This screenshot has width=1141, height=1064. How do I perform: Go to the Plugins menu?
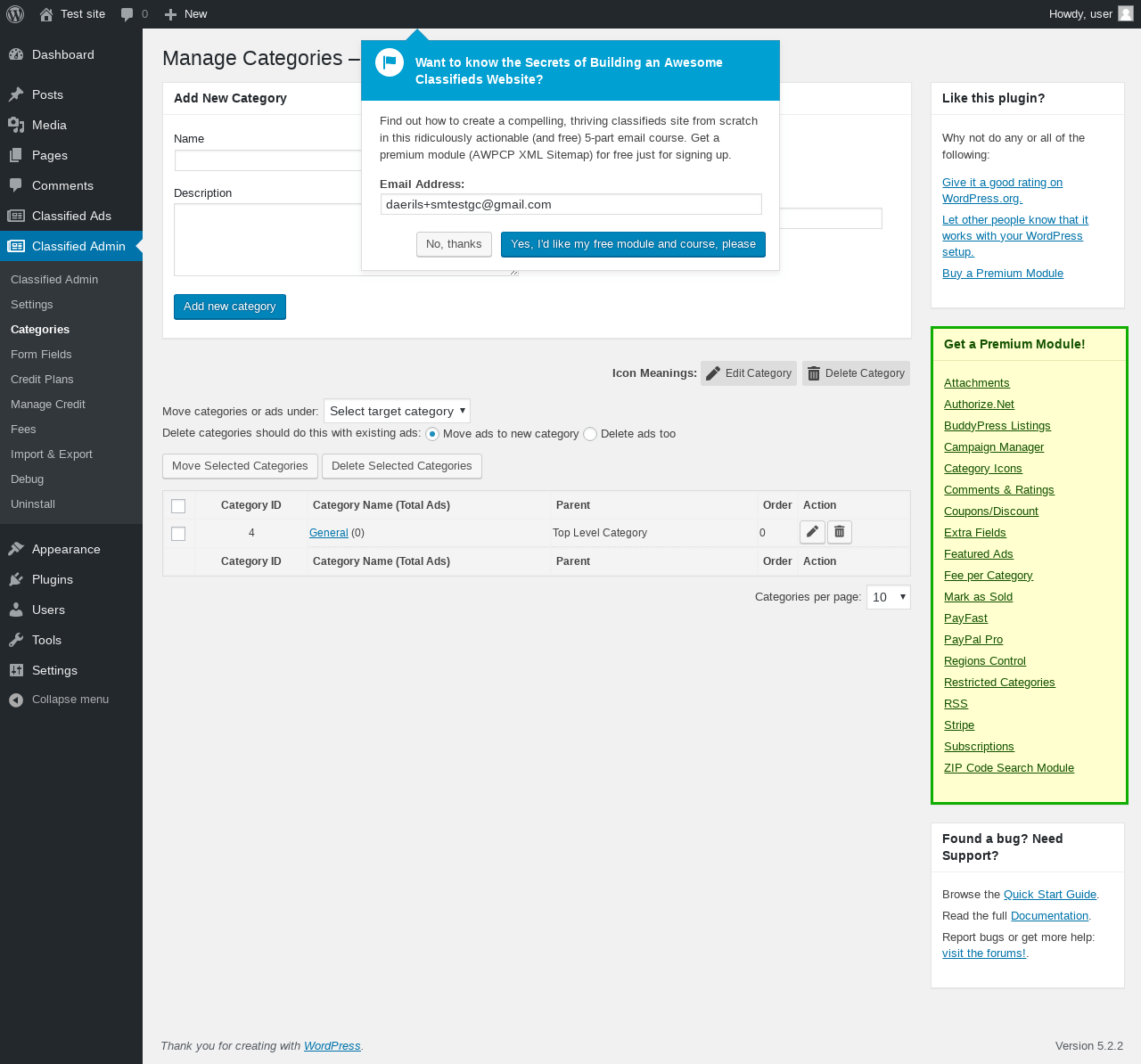tap(53, 579)
